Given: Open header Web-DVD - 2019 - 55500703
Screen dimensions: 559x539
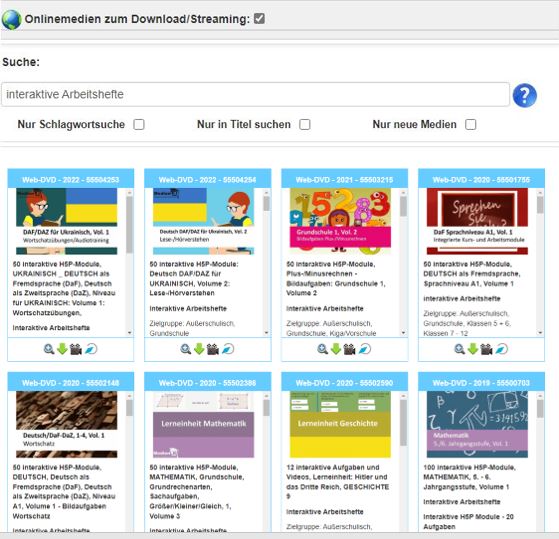Looking at the screenshot, I should click(481, 383).
